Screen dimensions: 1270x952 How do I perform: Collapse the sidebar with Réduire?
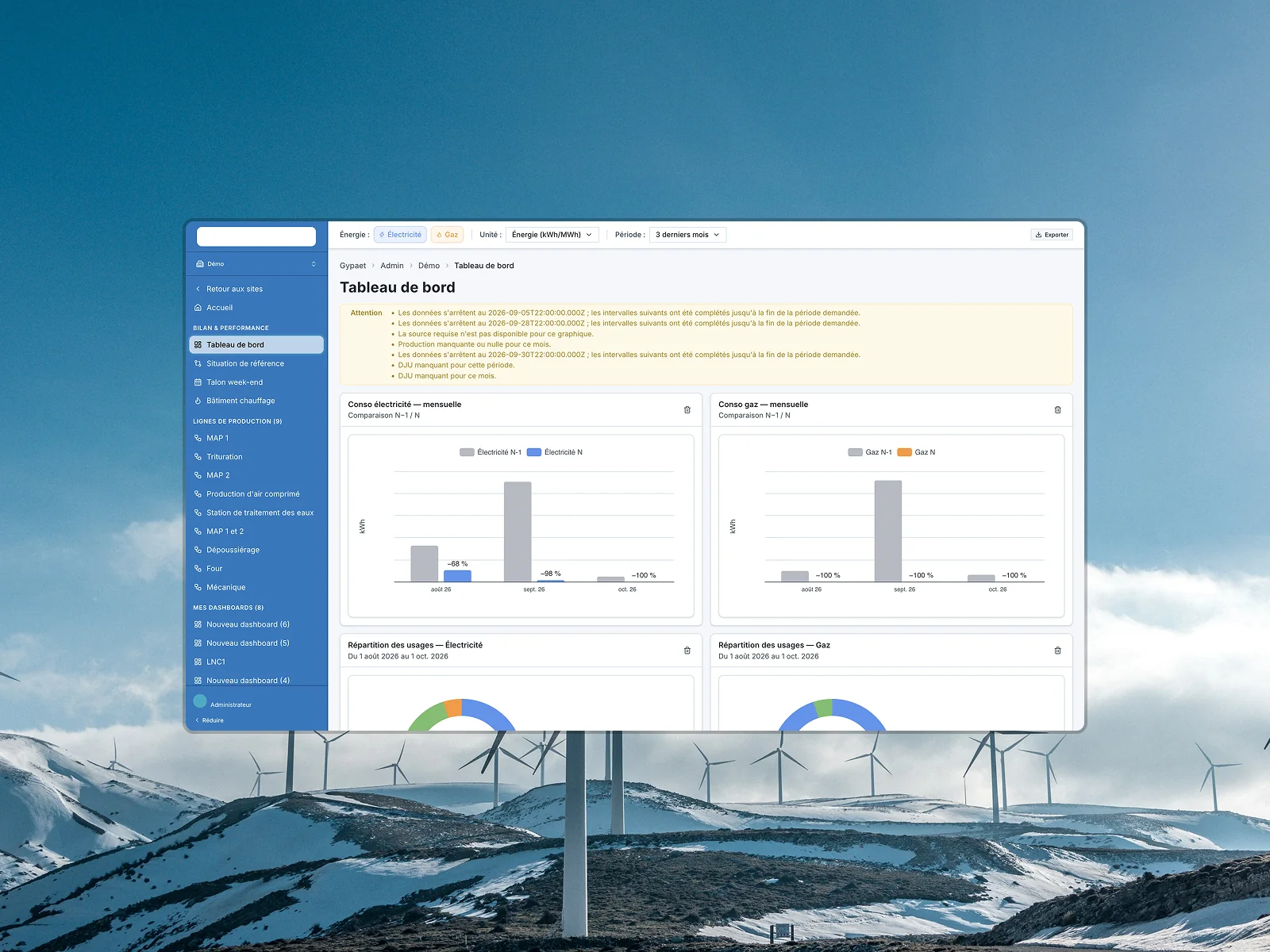coord(210,720)
